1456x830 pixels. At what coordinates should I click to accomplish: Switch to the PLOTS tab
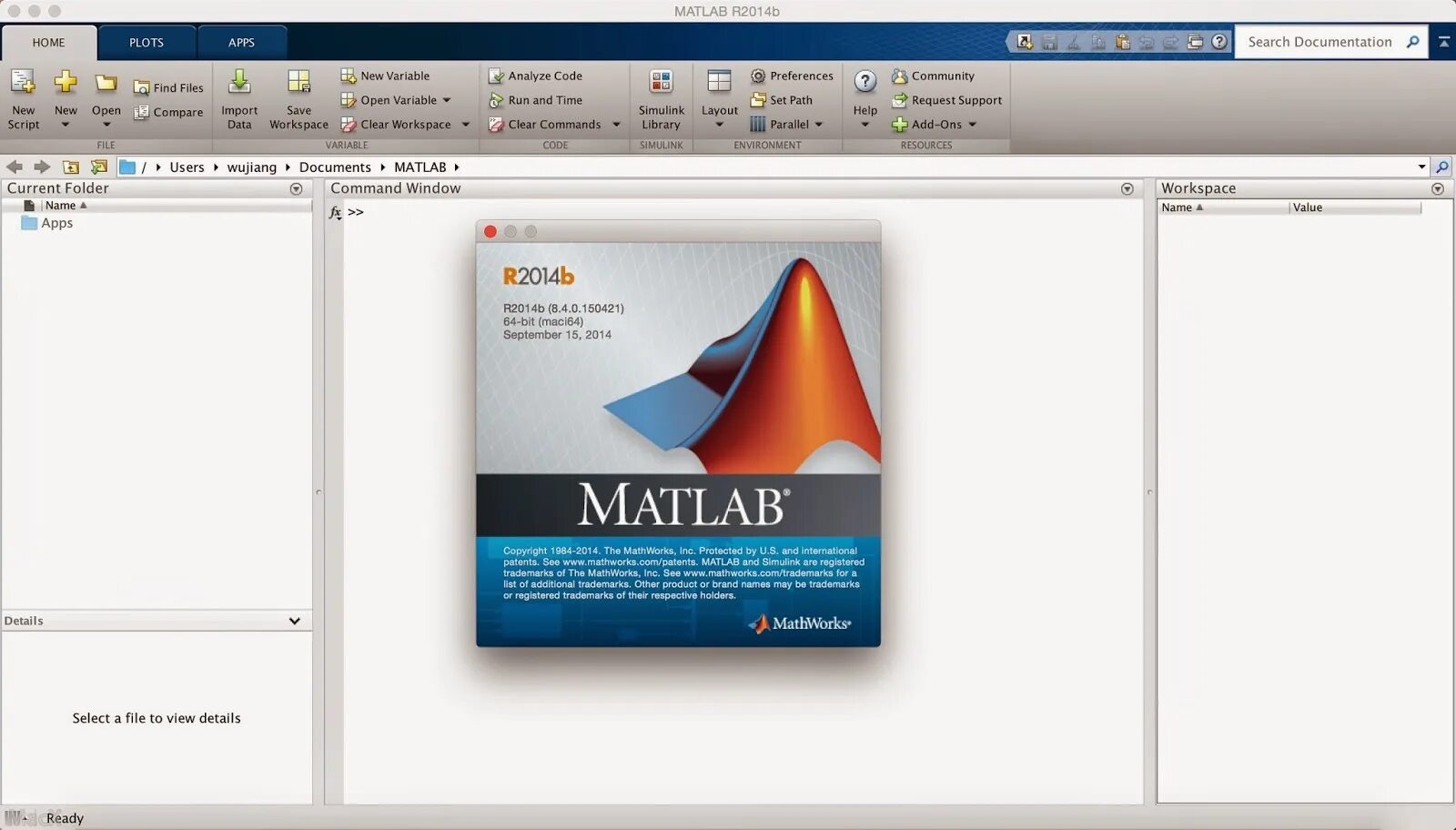pyautogui.click(x=147, y=43)
